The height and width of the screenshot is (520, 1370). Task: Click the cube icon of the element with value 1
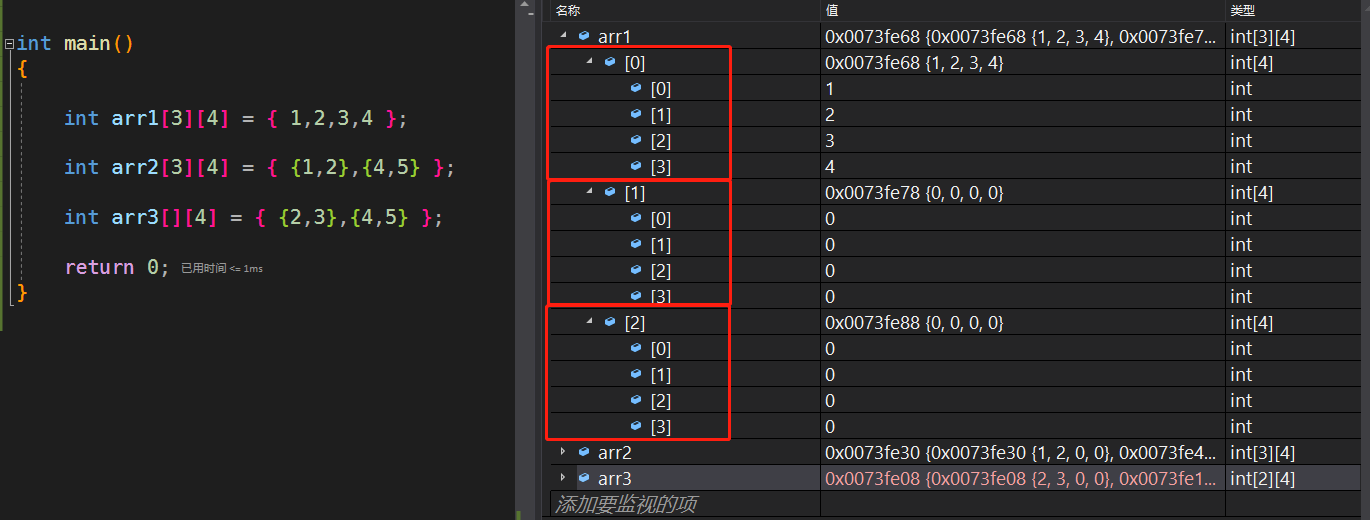click(636, 88)
